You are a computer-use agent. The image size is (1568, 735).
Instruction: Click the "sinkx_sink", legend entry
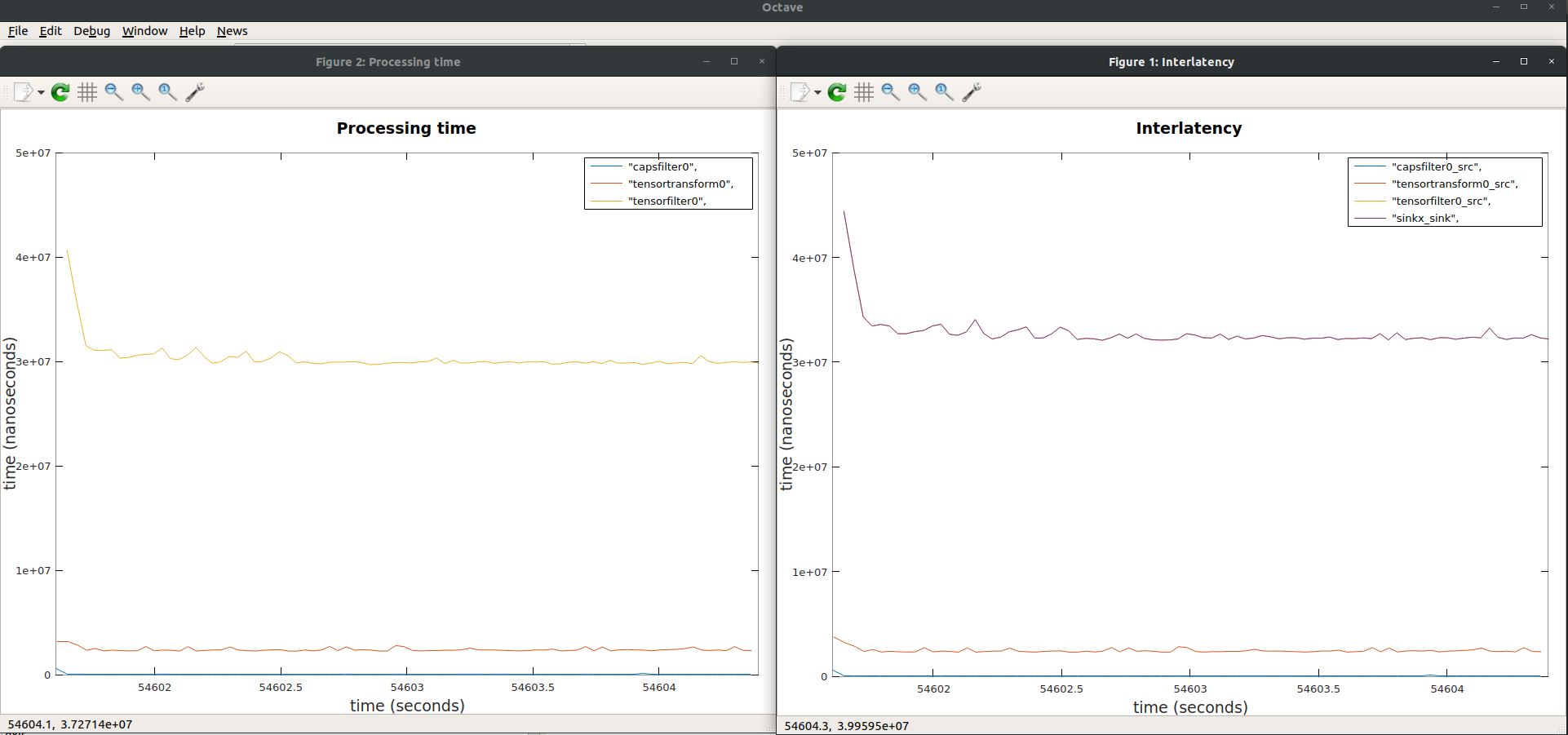coord(1424,218)
